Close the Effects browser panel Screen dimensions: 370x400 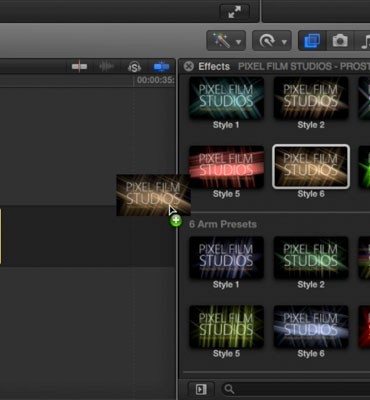(x=188, y=66)
